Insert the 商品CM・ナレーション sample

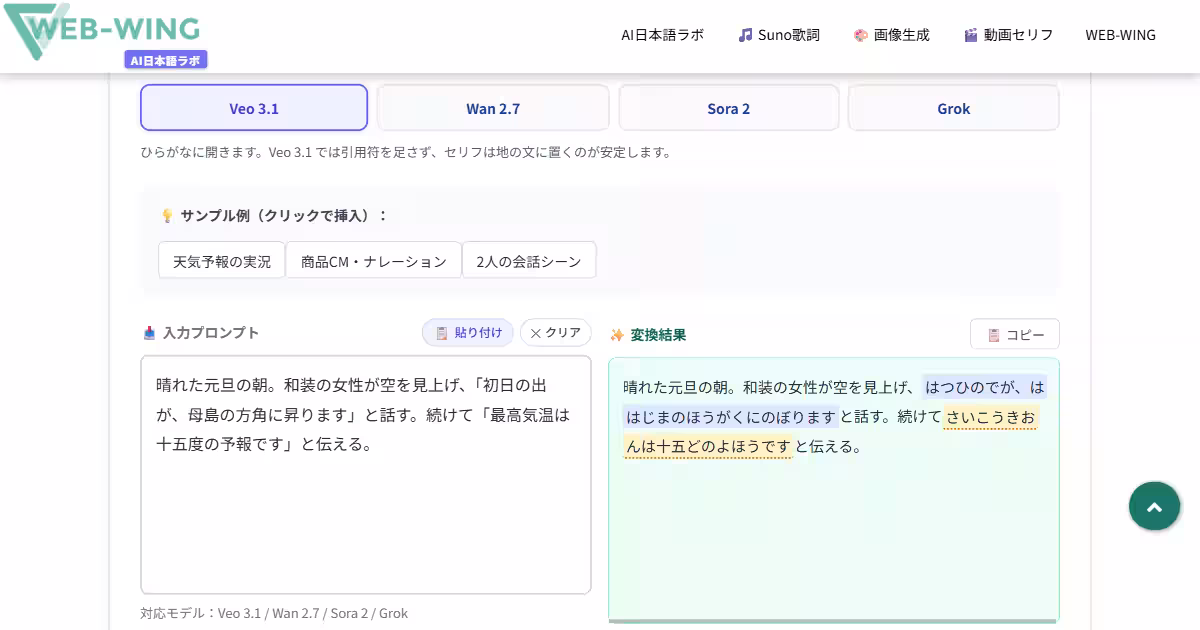[374, 260]
